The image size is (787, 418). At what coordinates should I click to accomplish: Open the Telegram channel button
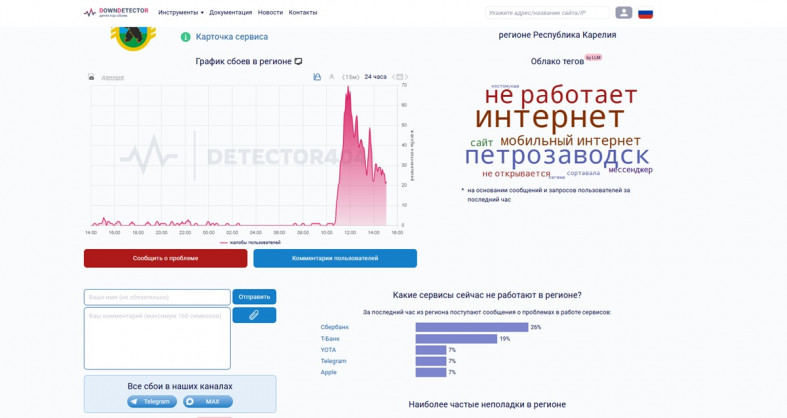[x=152, y=401]
